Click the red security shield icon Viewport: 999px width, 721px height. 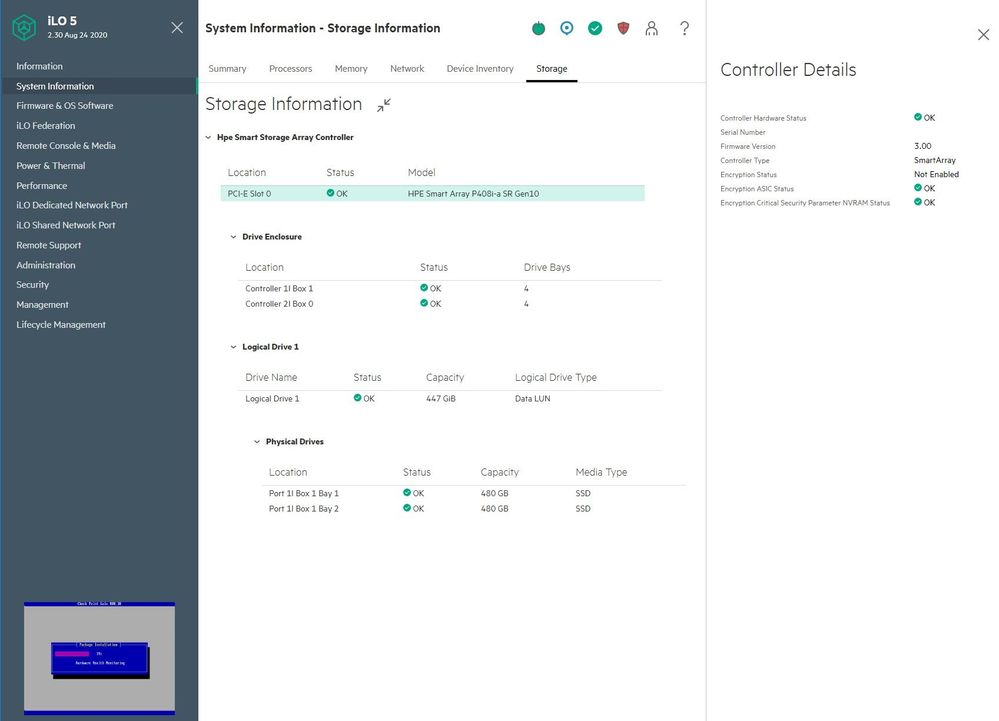pos(623,29)
